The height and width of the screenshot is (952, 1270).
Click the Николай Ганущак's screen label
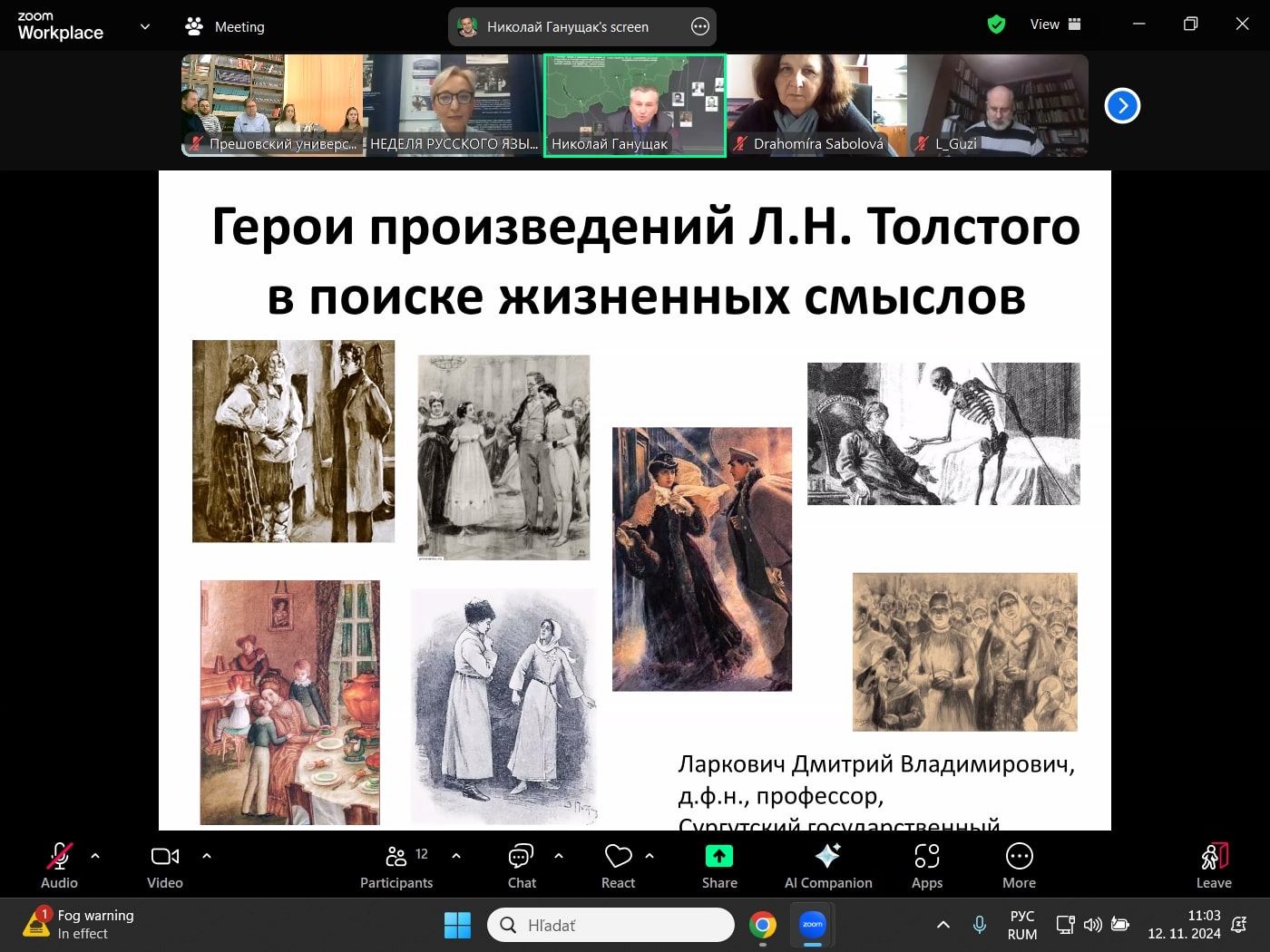coord(568,26)
